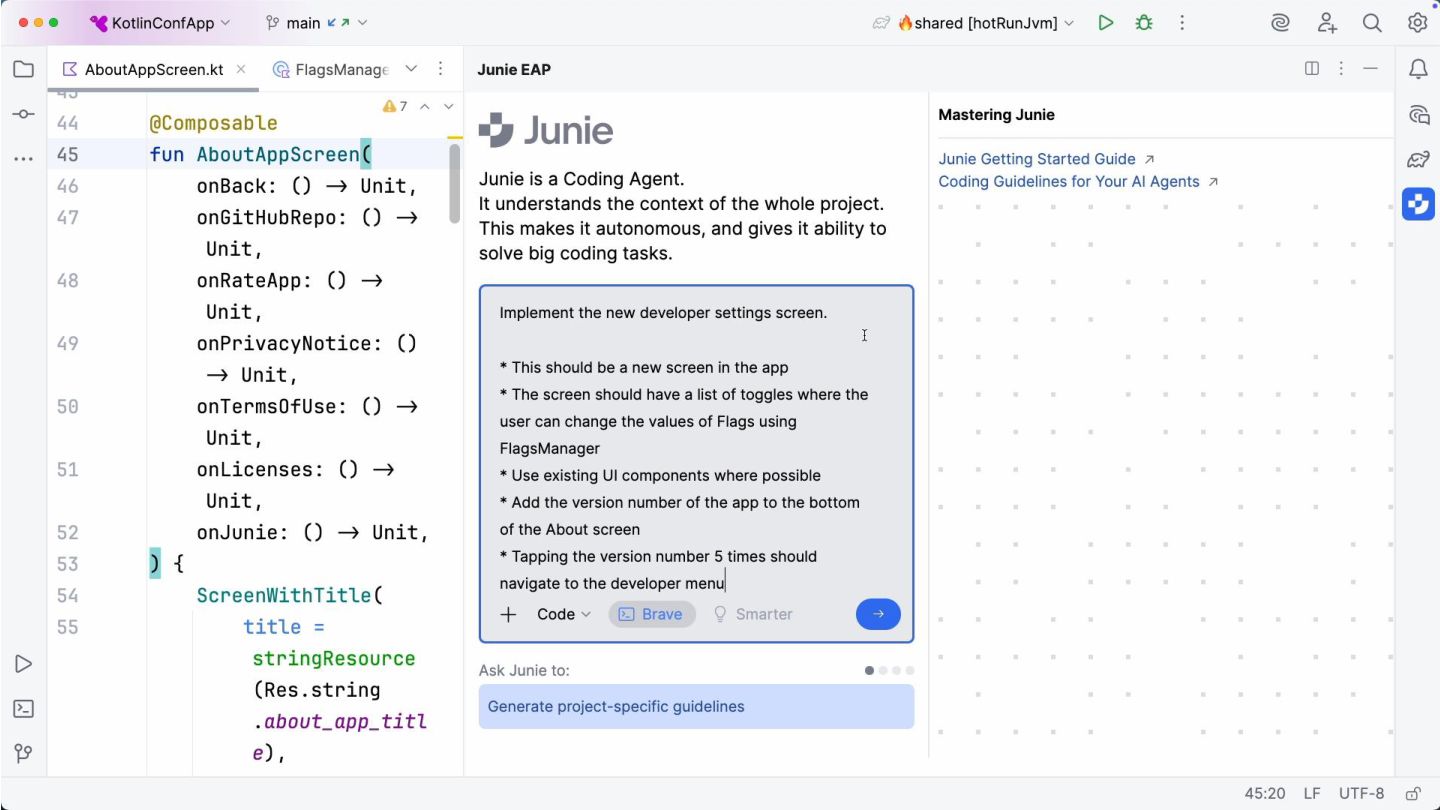The height and width of the screenshot is (810, 1440).
Task: Click the fun AboutAppScreen( declaration line
Action: point(260,154)
